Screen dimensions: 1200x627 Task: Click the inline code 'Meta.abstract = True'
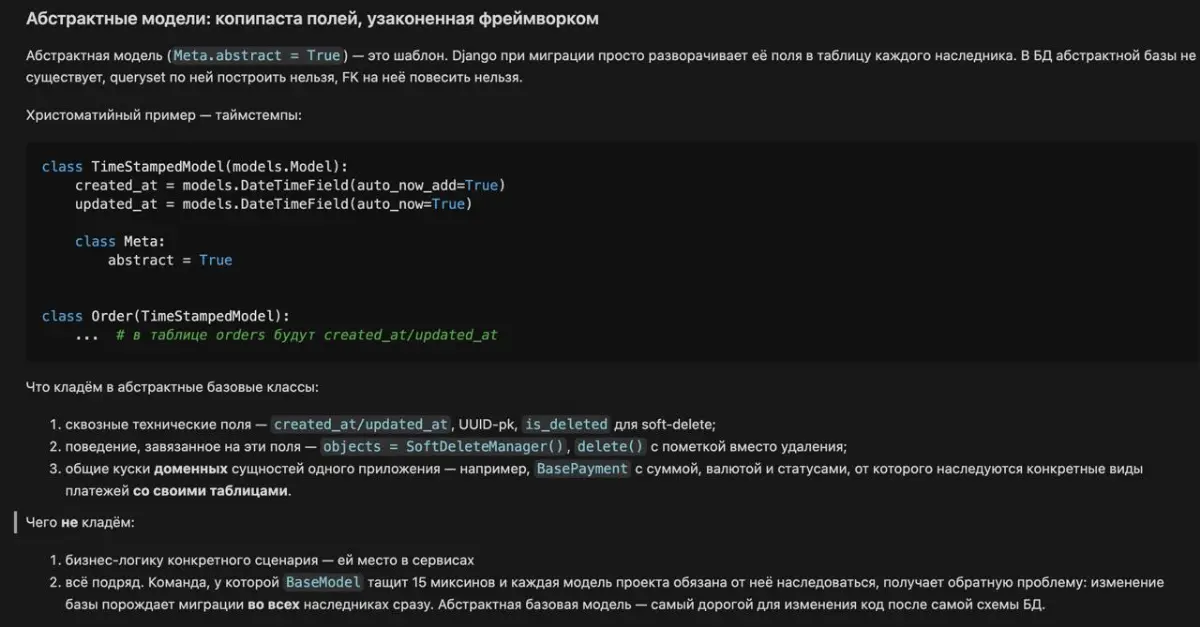click(x=258, y=56)
